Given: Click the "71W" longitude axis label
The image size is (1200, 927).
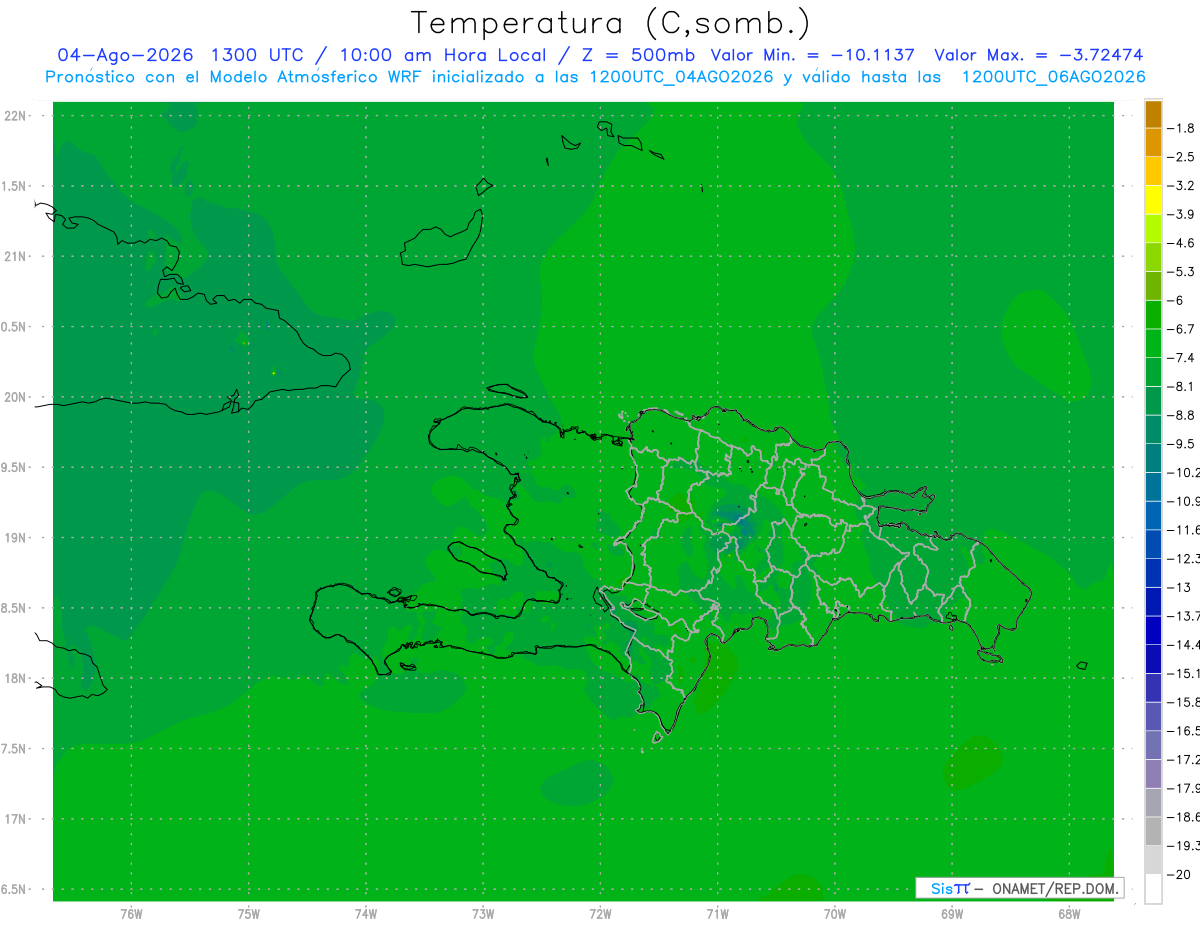Looking at the screenshot, I should [x=717, y=914].
